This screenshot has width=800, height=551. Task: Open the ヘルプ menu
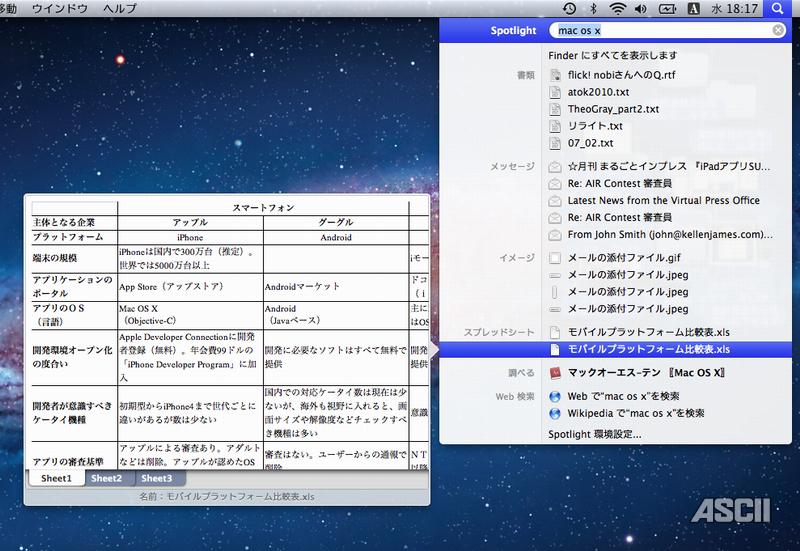(x=120, y=8)
